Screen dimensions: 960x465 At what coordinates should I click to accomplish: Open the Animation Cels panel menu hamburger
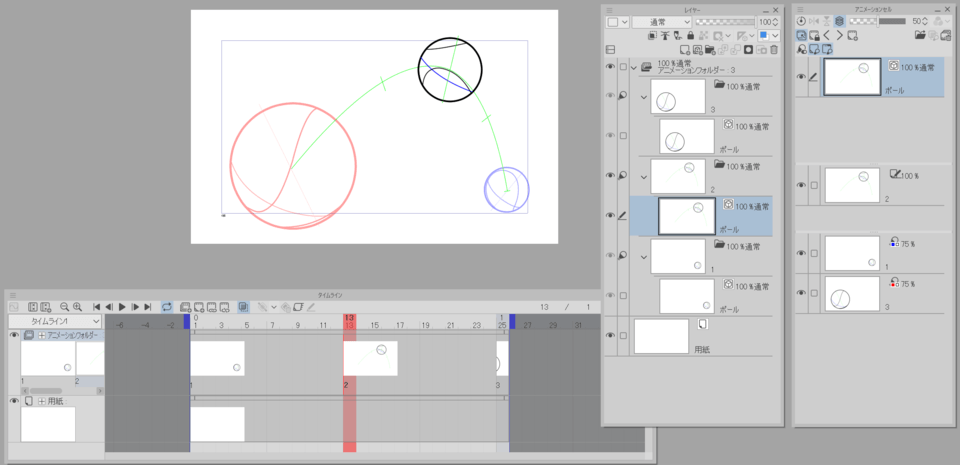coord(800,10)
